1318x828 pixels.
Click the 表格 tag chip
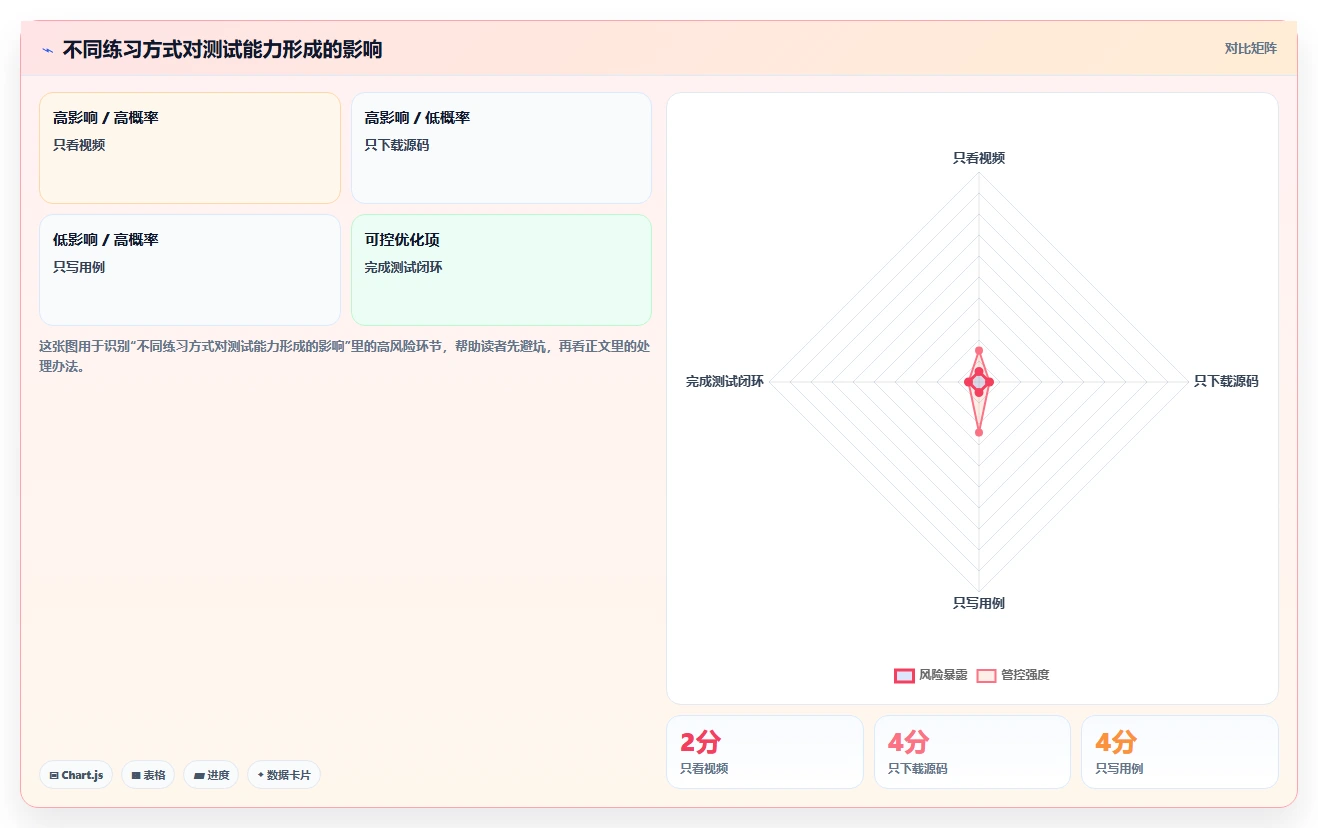[148, 775]
